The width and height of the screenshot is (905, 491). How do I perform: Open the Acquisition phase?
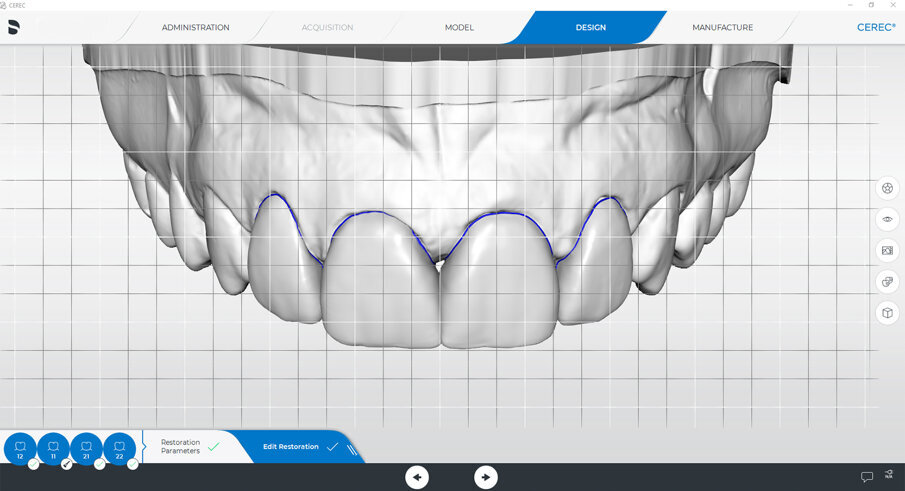click(x=327, y=27)
